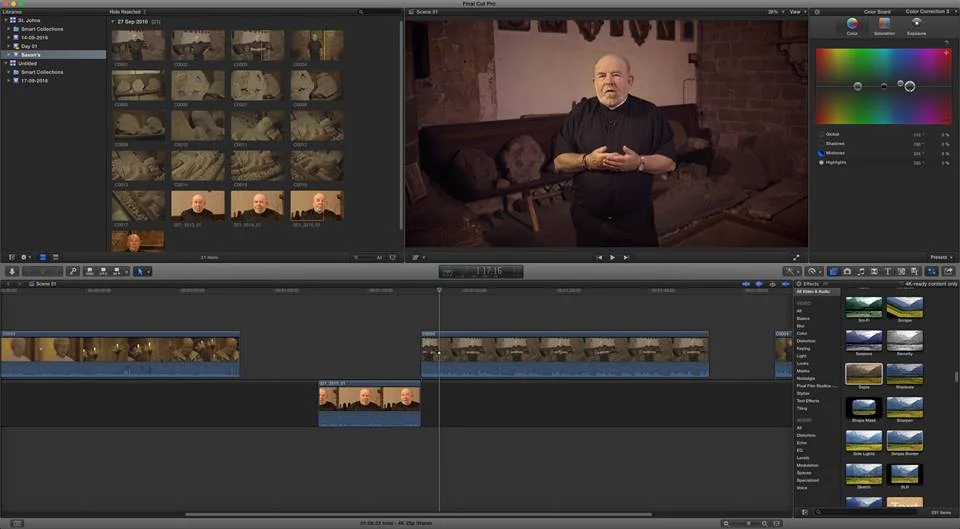This screenshot has width=960, height=529.
Task: Select the Shape Mask effect thumbnail
Action: click(x=863, y=407)
